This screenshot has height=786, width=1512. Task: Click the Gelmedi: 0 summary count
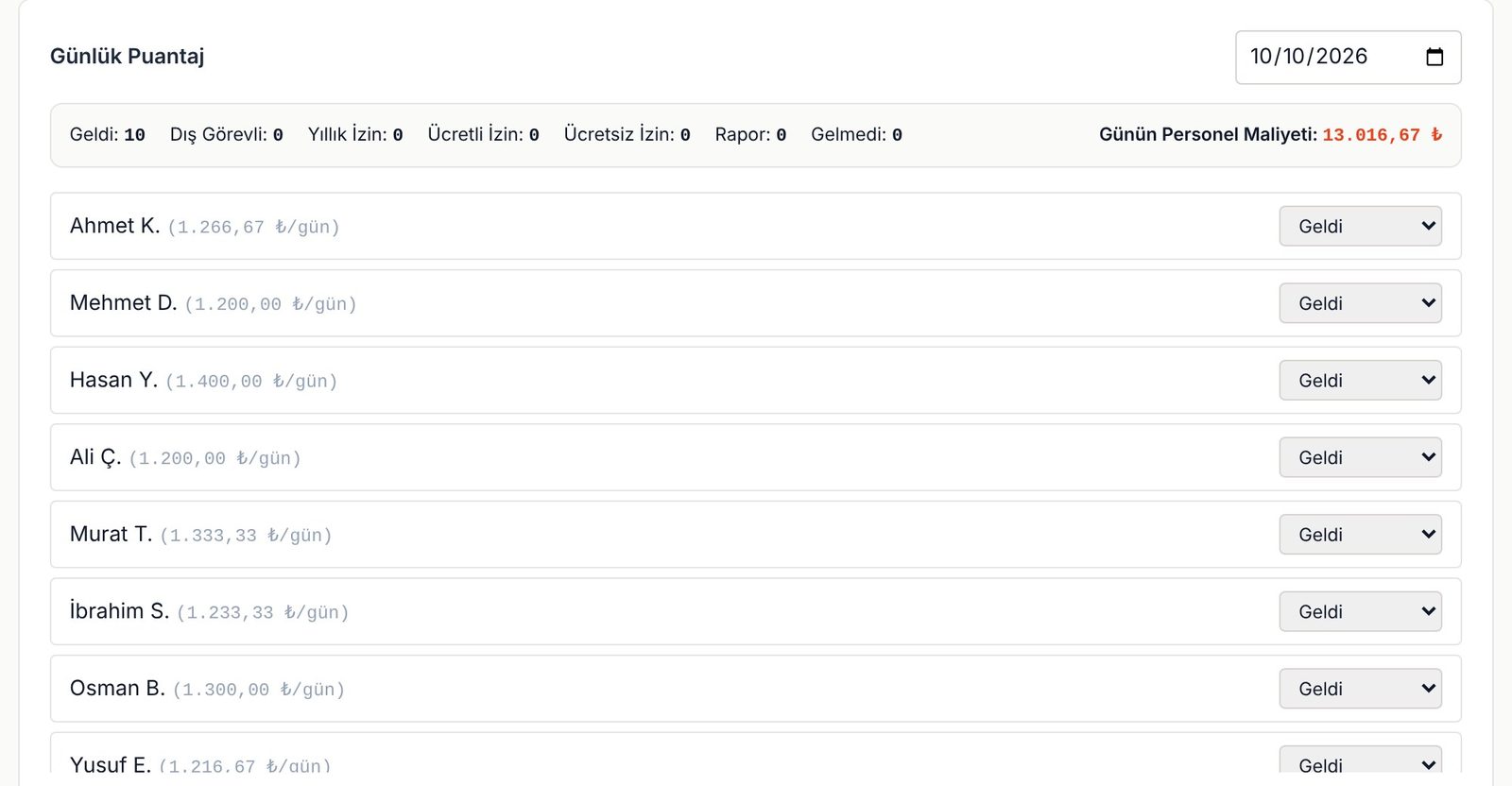(857, 135)
